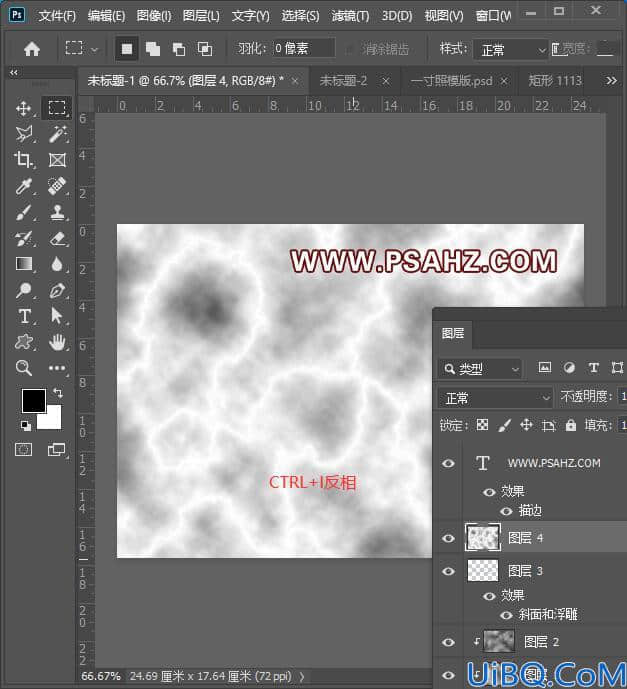Select the Horizontal Type tool
The height and width of the screenshot is (689, 627).
[x=25, y=316]
